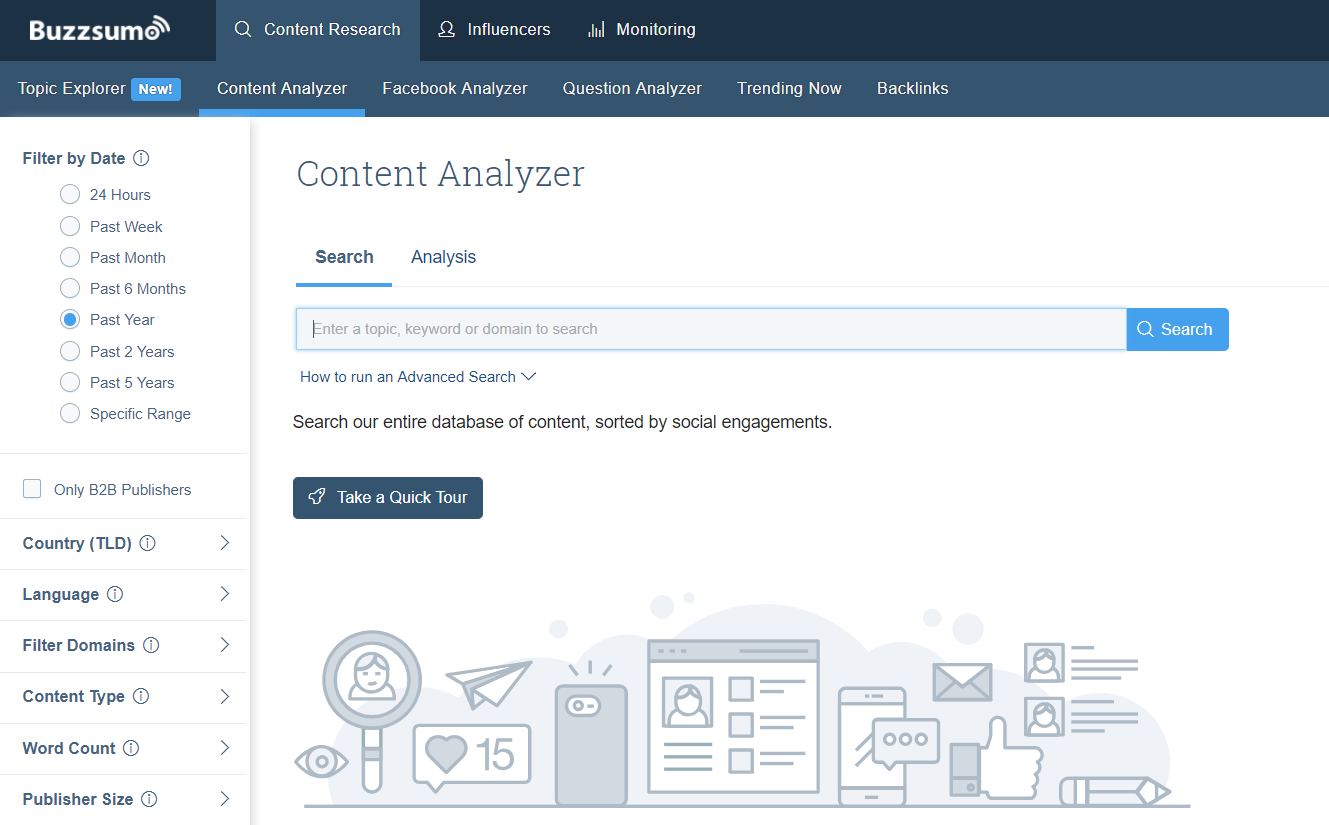Choose Past Month date filter
This screenshot has height=825, width=1329.
70,257
